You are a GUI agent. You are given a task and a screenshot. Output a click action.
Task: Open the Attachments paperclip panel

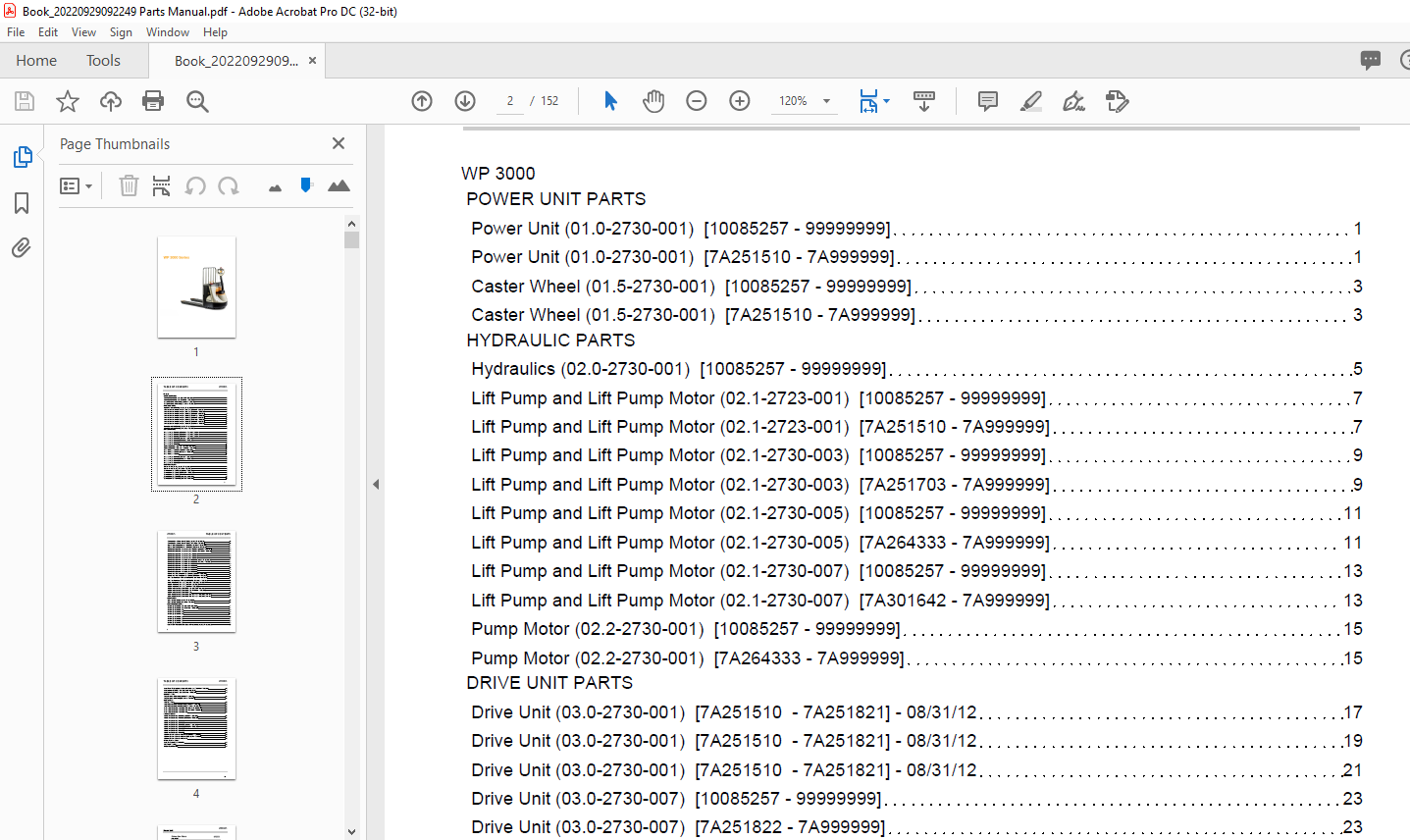coord(22,247)
